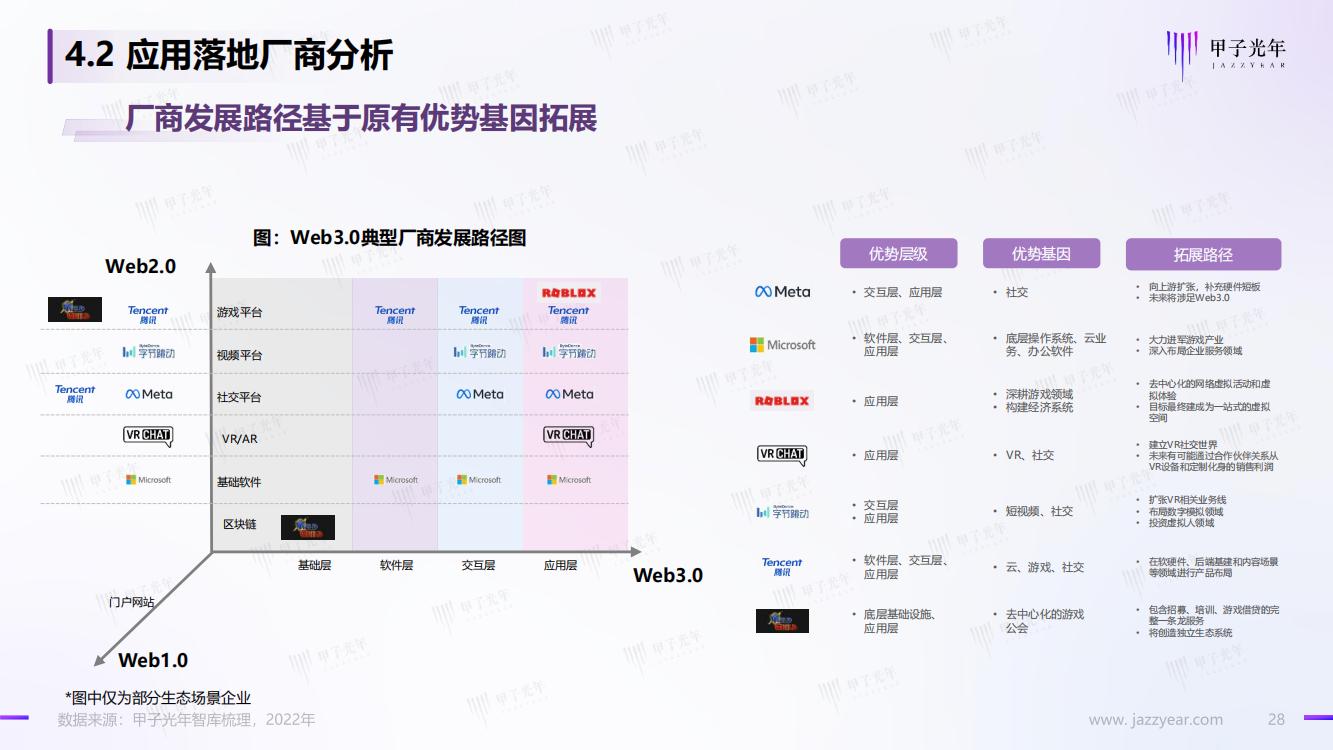
Task: Select the subtitle 厂商发展路径基于原有优势基因拓展
Action: click(361, 118)
